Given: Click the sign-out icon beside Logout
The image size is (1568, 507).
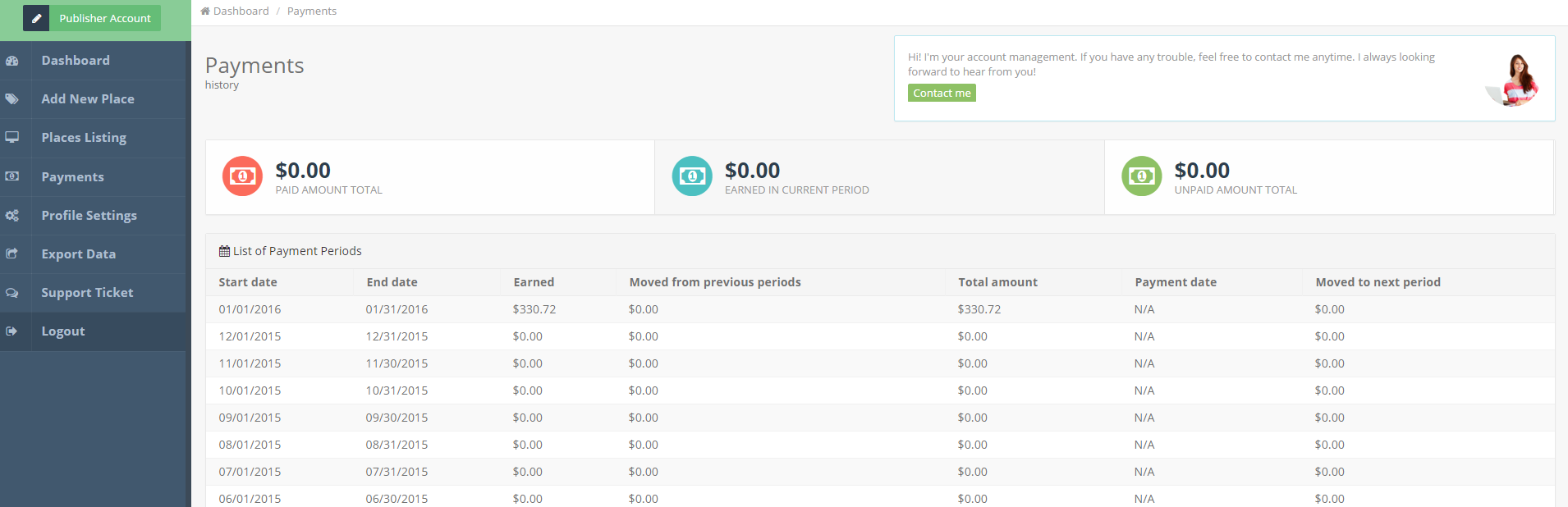Looking at the screenshot, I should tap(12, 331).
